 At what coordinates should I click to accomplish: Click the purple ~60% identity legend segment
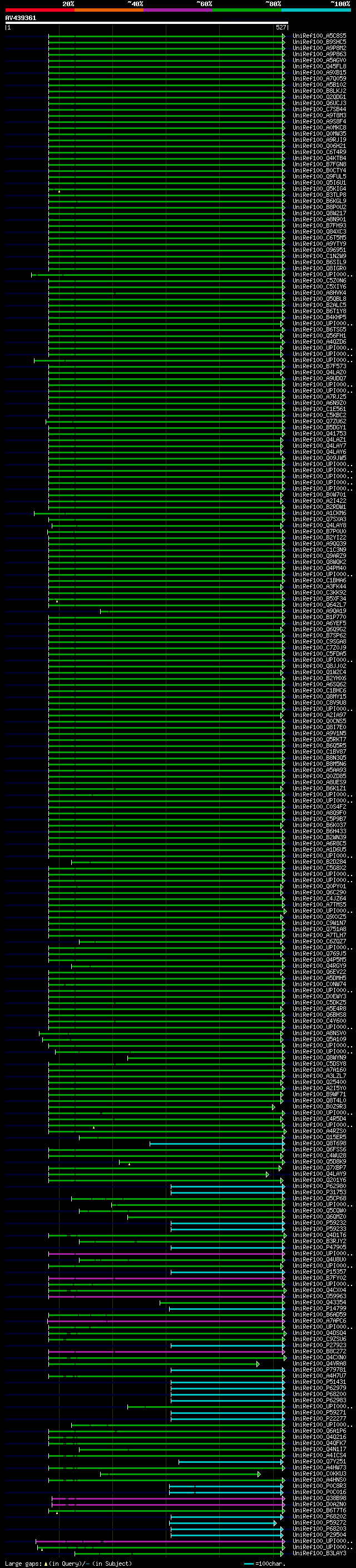coord(177,10)
